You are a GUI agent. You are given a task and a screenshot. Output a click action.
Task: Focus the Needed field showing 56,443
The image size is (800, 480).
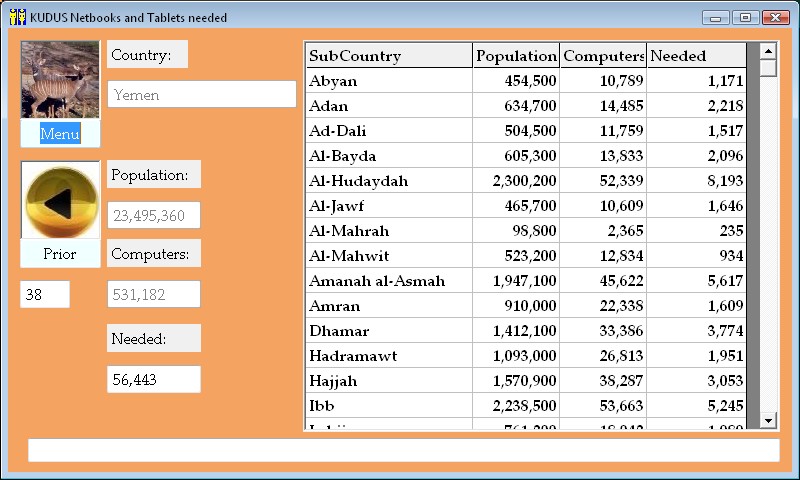(154, 380)
